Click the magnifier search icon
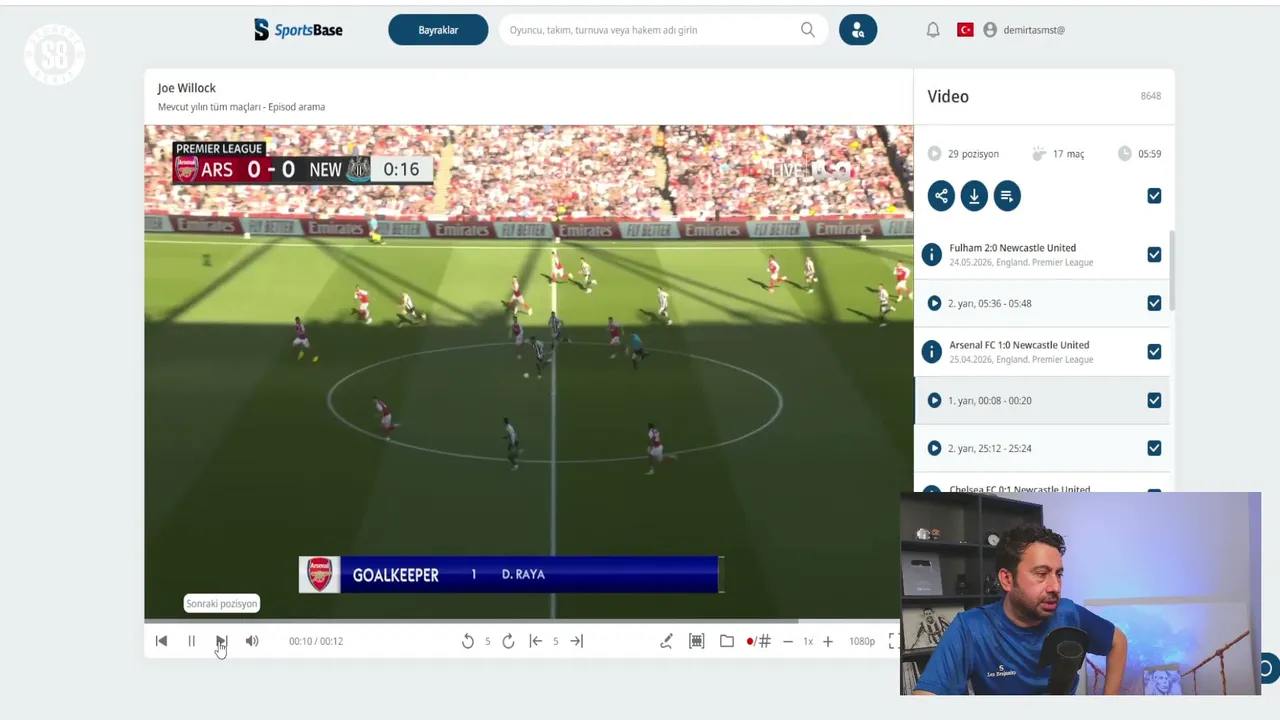 [x=808, y=30]
